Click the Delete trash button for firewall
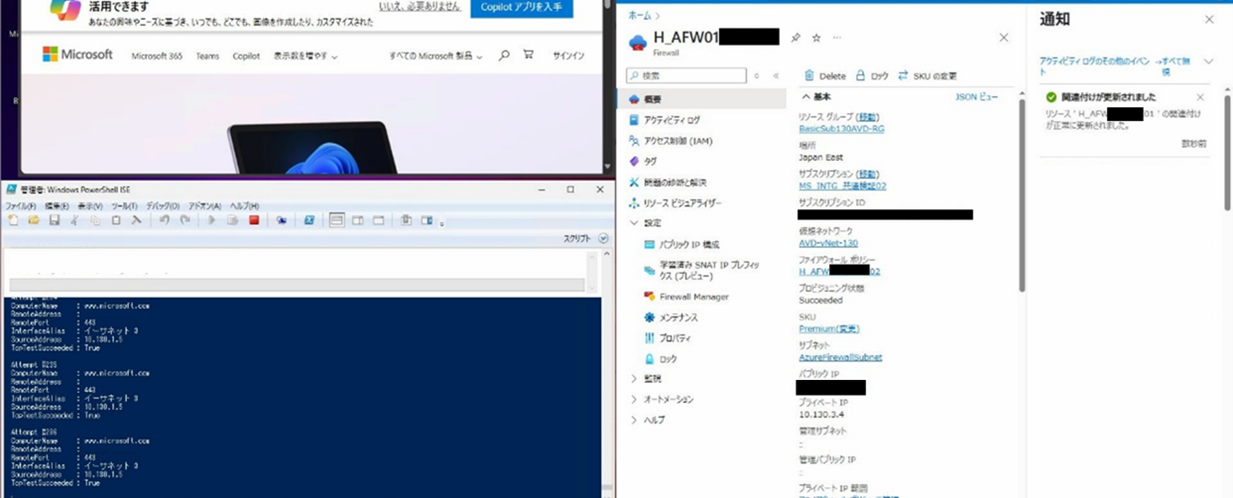1233x498 pixels. pyautogui.click(x=825, y=76)
